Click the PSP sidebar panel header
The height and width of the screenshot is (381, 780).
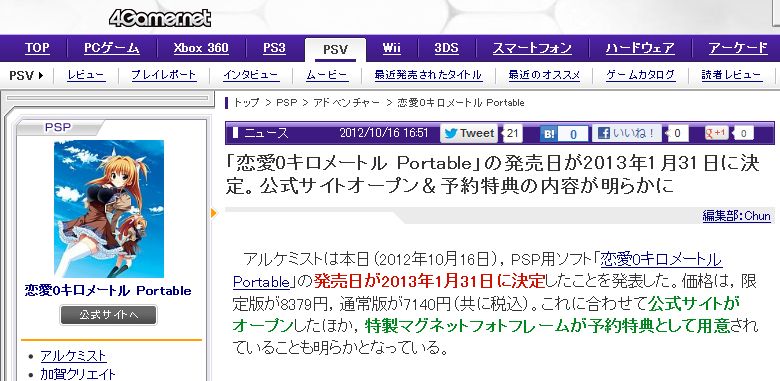click(58, 127)
